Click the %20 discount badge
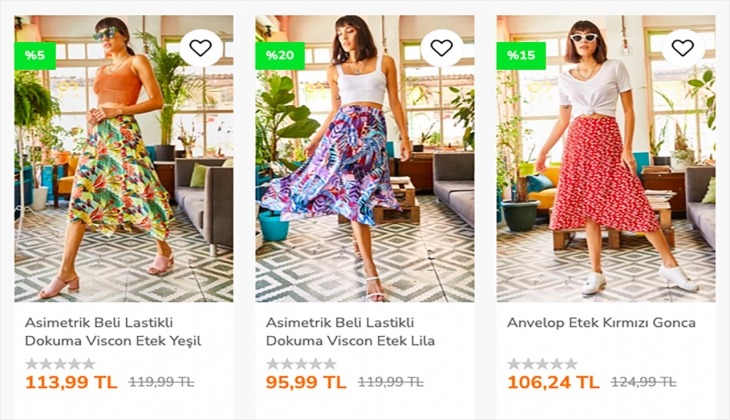This screenshot has height=420, width=730. [280, 56]
